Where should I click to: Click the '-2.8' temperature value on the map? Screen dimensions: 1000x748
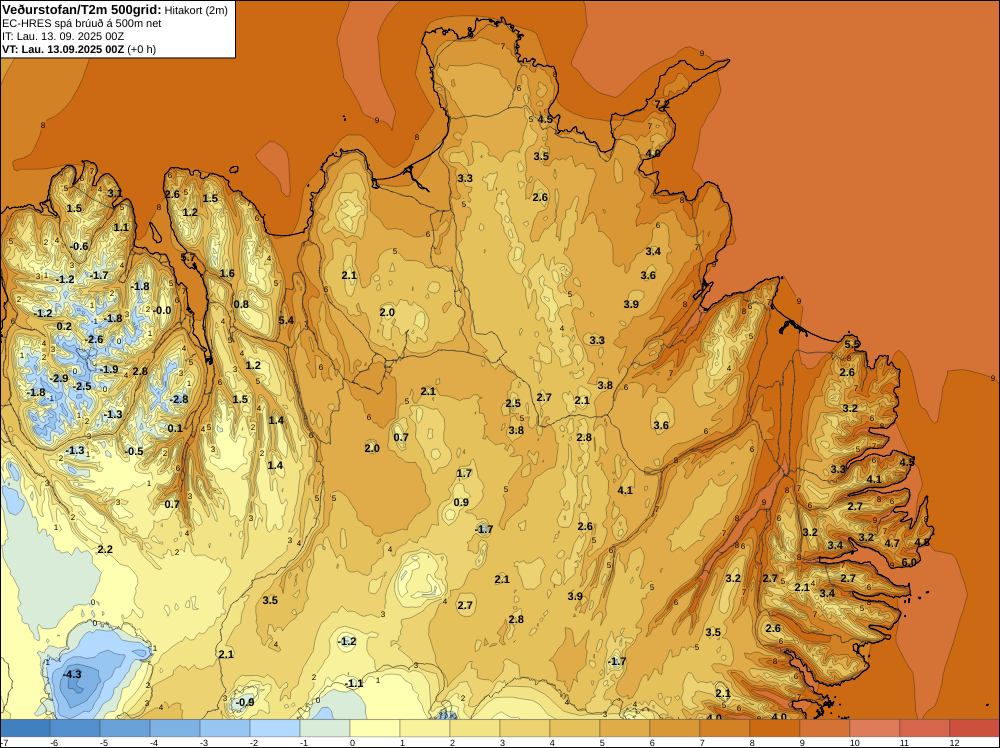pos(179,399)
